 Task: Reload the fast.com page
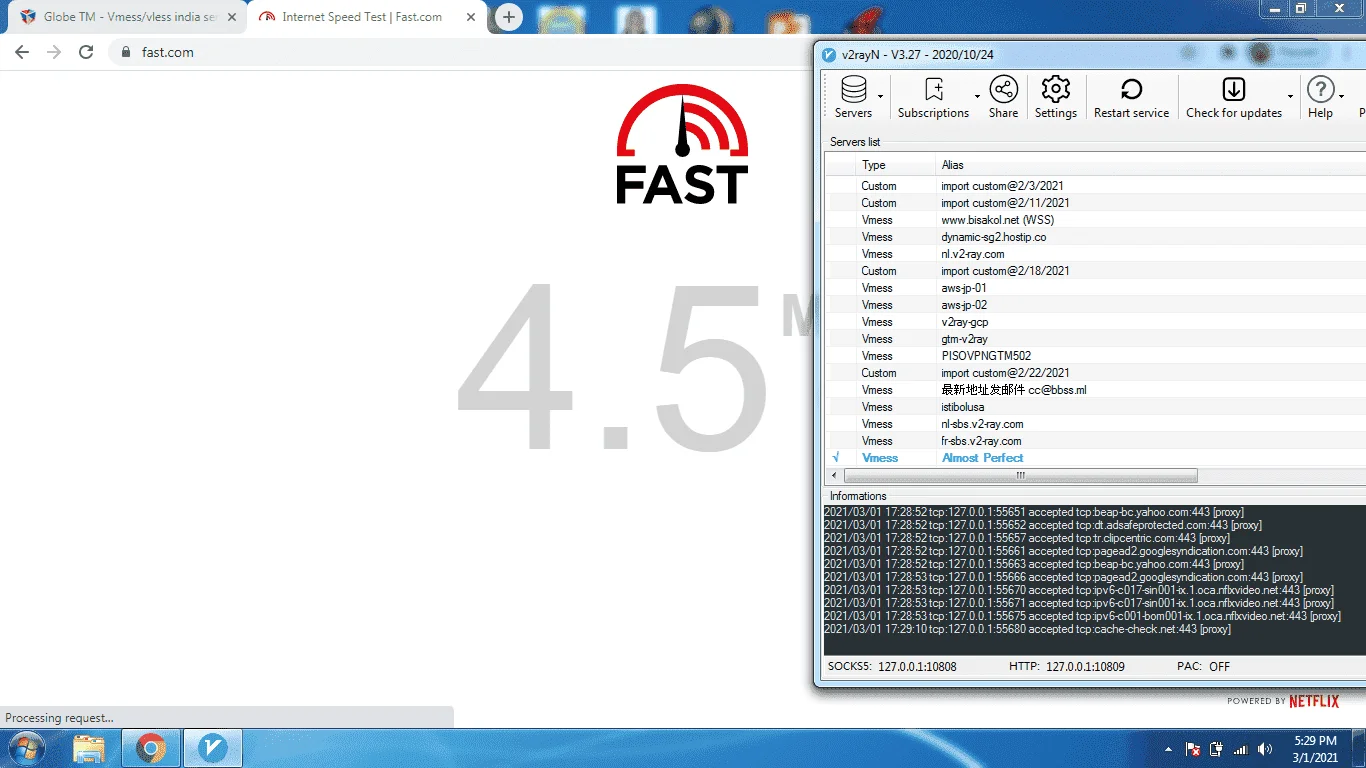point(86,52)
